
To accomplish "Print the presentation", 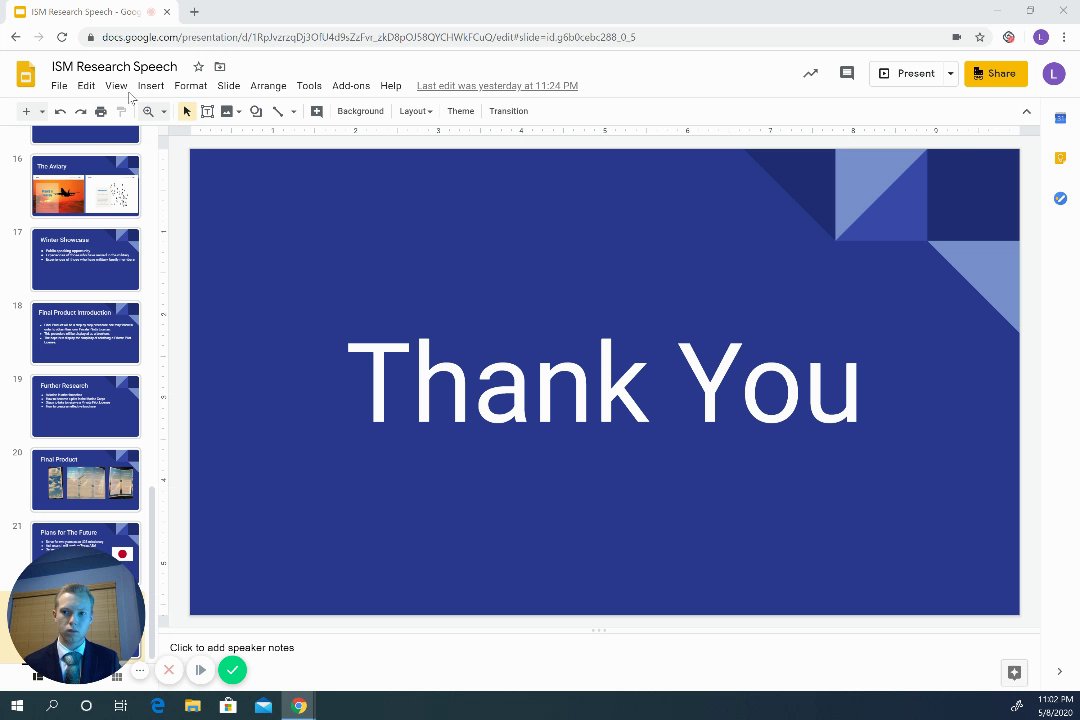I will pos(101,112).
